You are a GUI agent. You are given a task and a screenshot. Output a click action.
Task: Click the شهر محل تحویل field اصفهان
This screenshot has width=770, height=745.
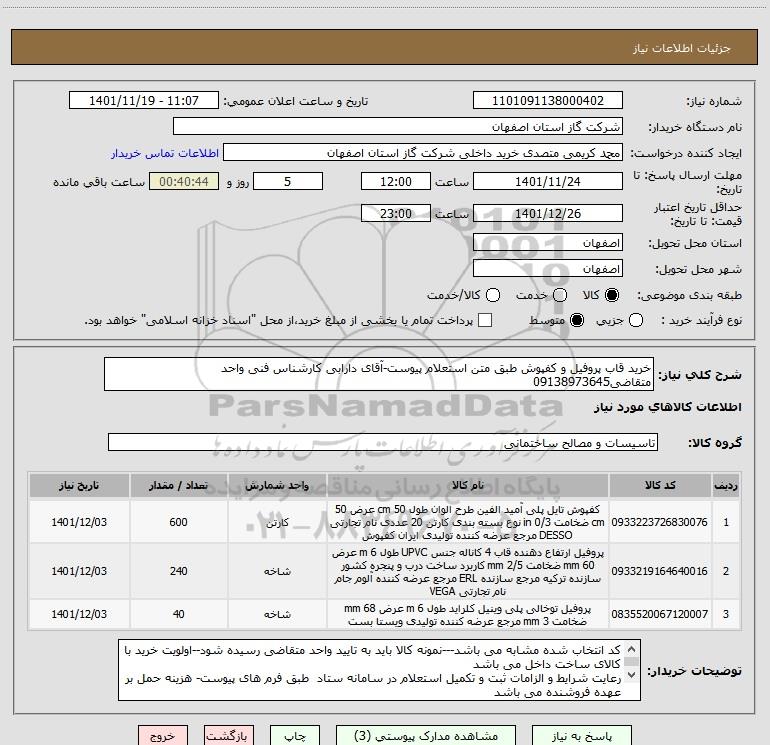[548, 269]
